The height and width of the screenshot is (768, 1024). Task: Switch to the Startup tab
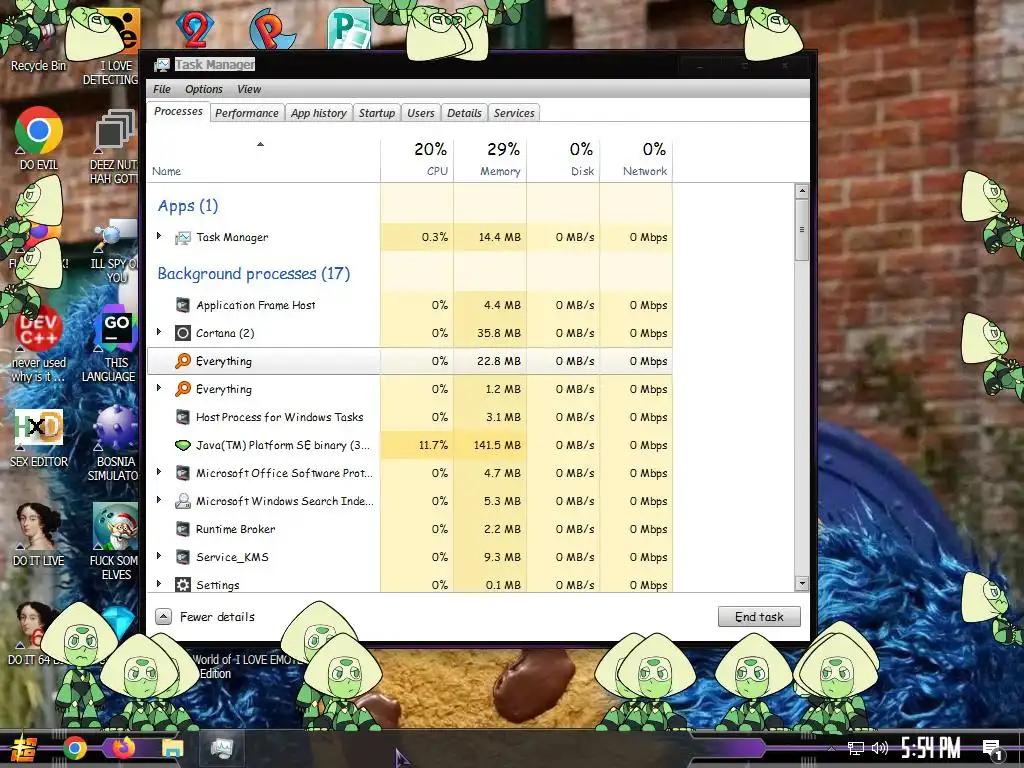[x=377, y=113]
